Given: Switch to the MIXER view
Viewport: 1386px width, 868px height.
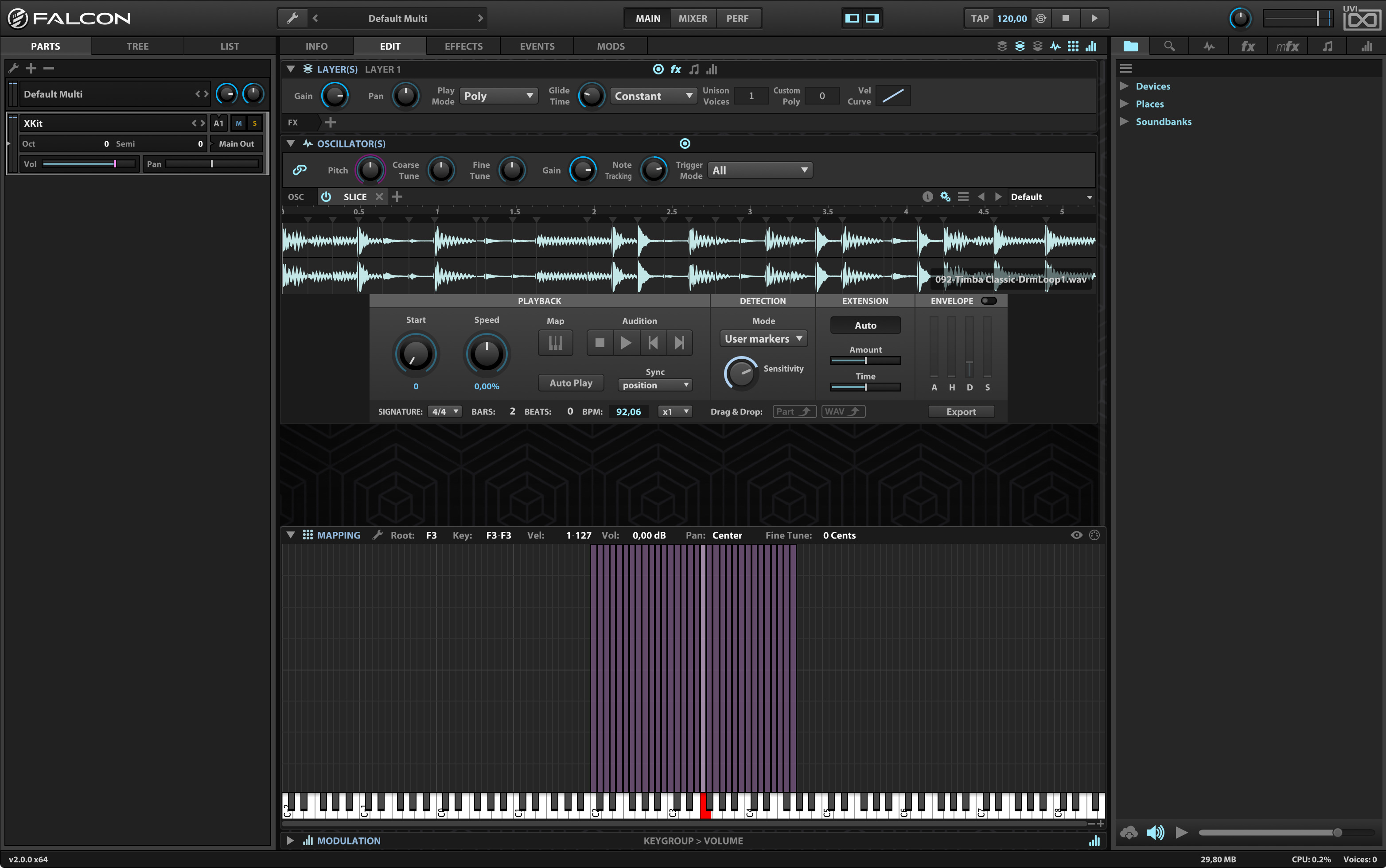Looking at the screenshot, I should (x=693, y=18).
